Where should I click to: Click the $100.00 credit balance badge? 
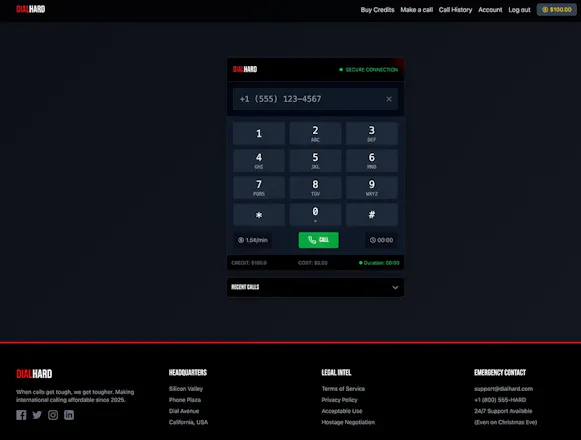[557, 10]
